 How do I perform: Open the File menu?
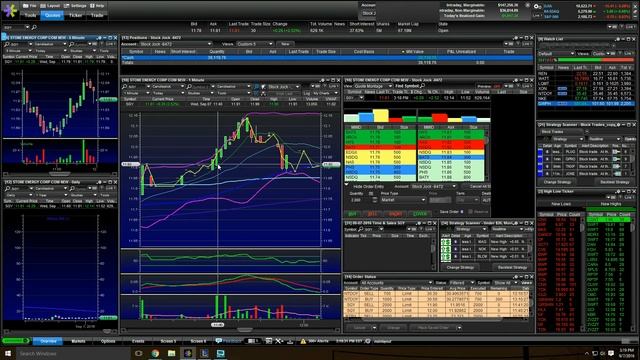[x=30, y=6]
